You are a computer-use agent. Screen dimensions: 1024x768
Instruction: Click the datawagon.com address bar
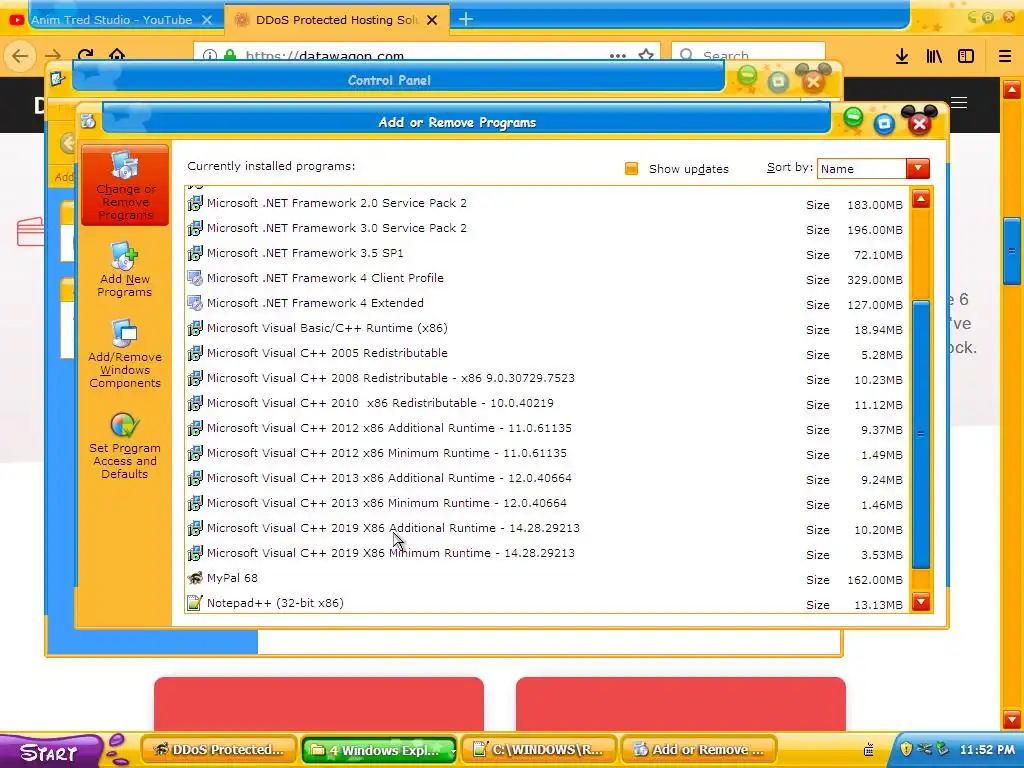click(427, 55)
